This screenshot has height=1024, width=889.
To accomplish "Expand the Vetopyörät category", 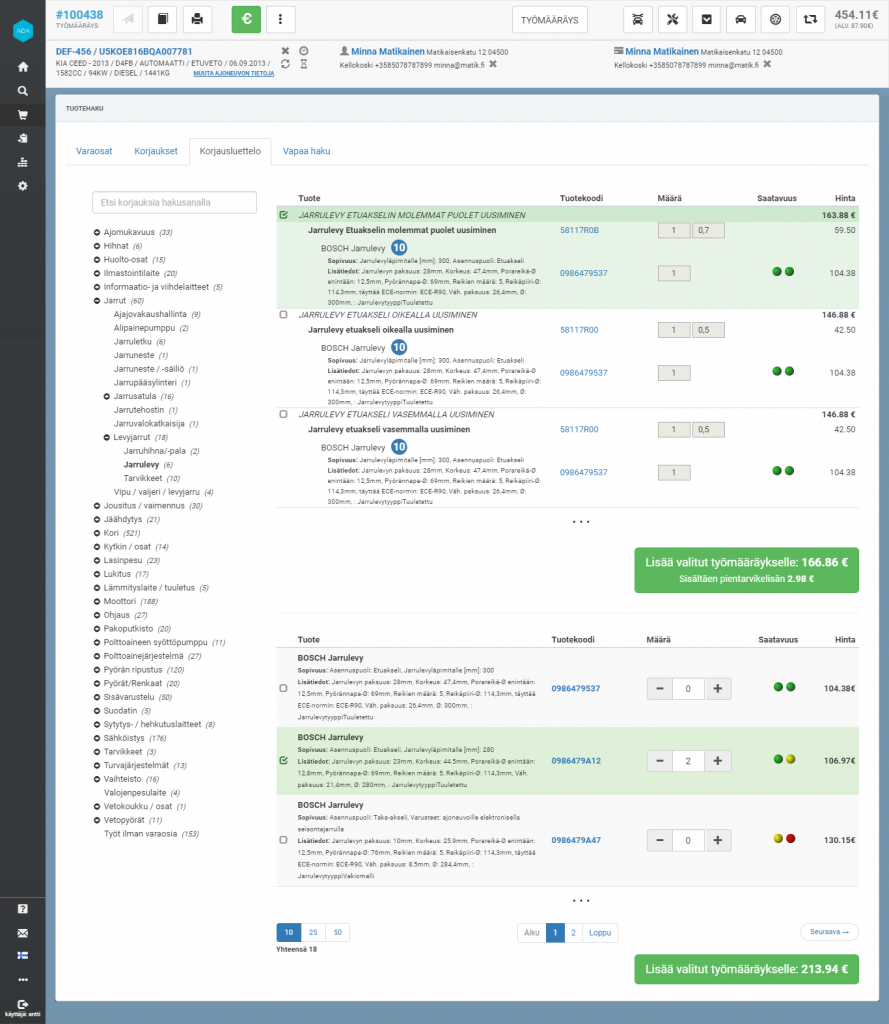I will click(97, 820).
